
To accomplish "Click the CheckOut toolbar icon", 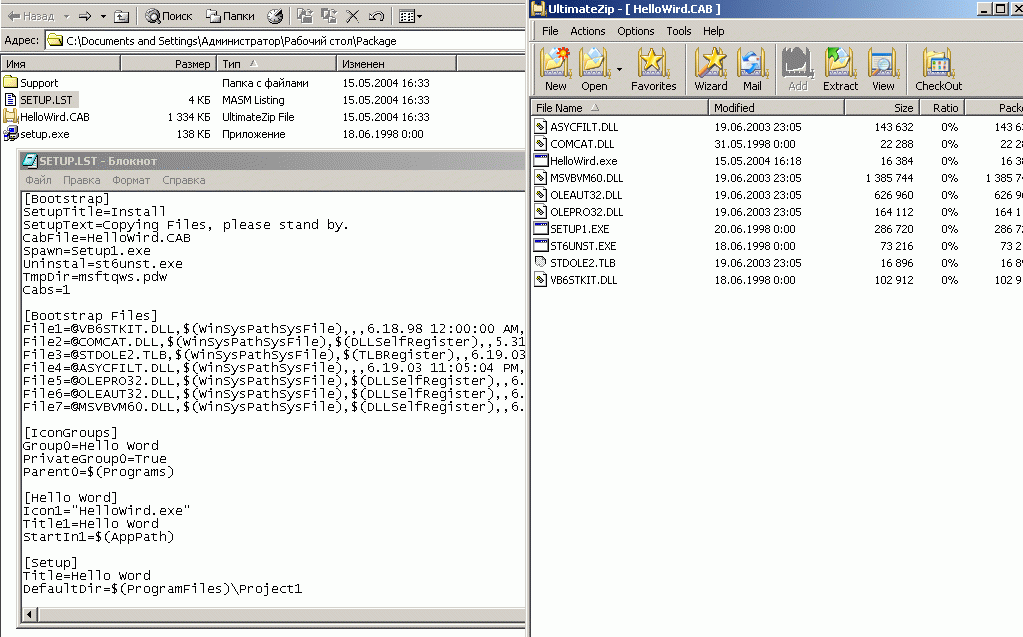I will [x=938, y=69].
